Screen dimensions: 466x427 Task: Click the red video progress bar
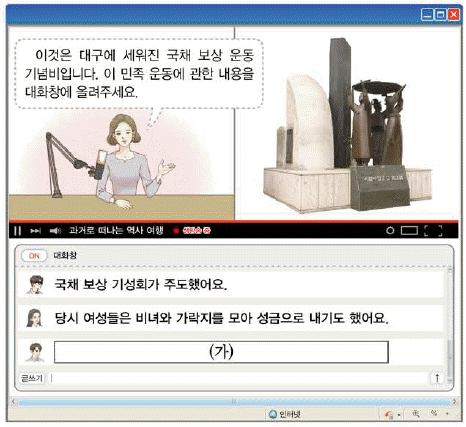[233, 221]
